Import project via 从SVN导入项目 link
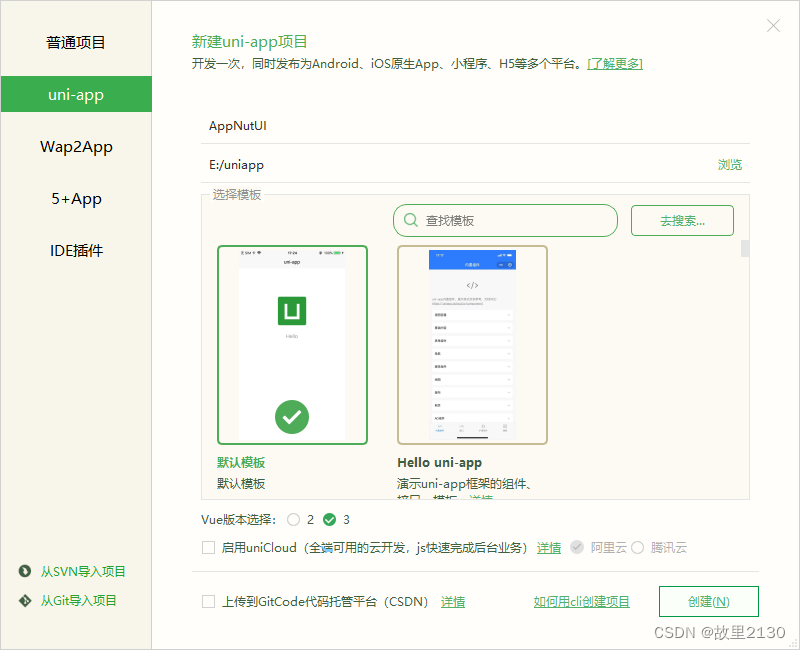The width and height of the screenshot is (800, 650). pos(83,571)
